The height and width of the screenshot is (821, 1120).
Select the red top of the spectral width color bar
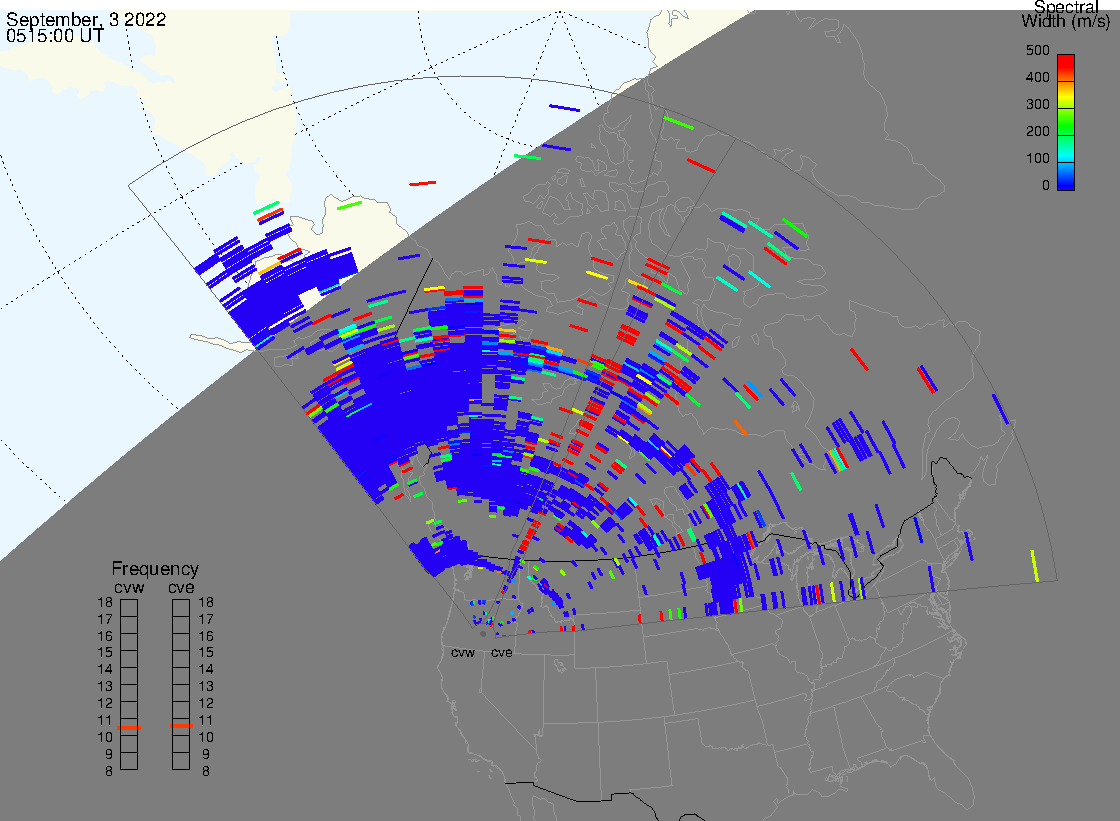[1066, 66]
